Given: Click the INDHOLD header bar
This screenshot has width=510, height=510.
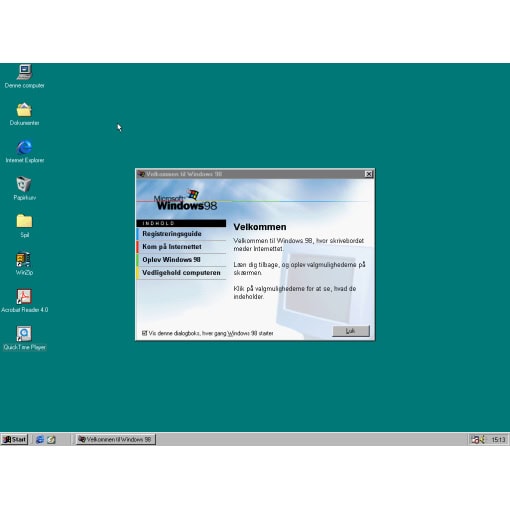Looking at the screenshot, I should tap(181, 223).
